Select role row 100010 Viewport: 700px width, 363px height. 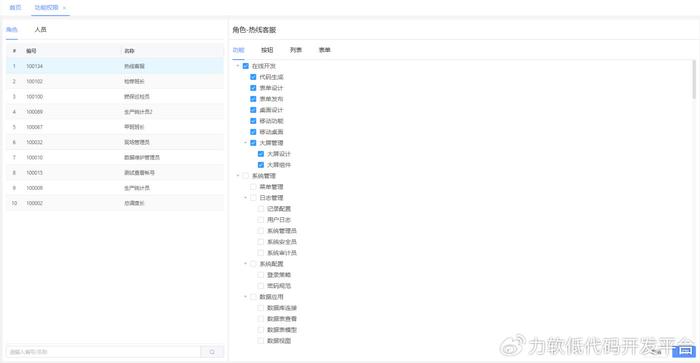point(115,157)
